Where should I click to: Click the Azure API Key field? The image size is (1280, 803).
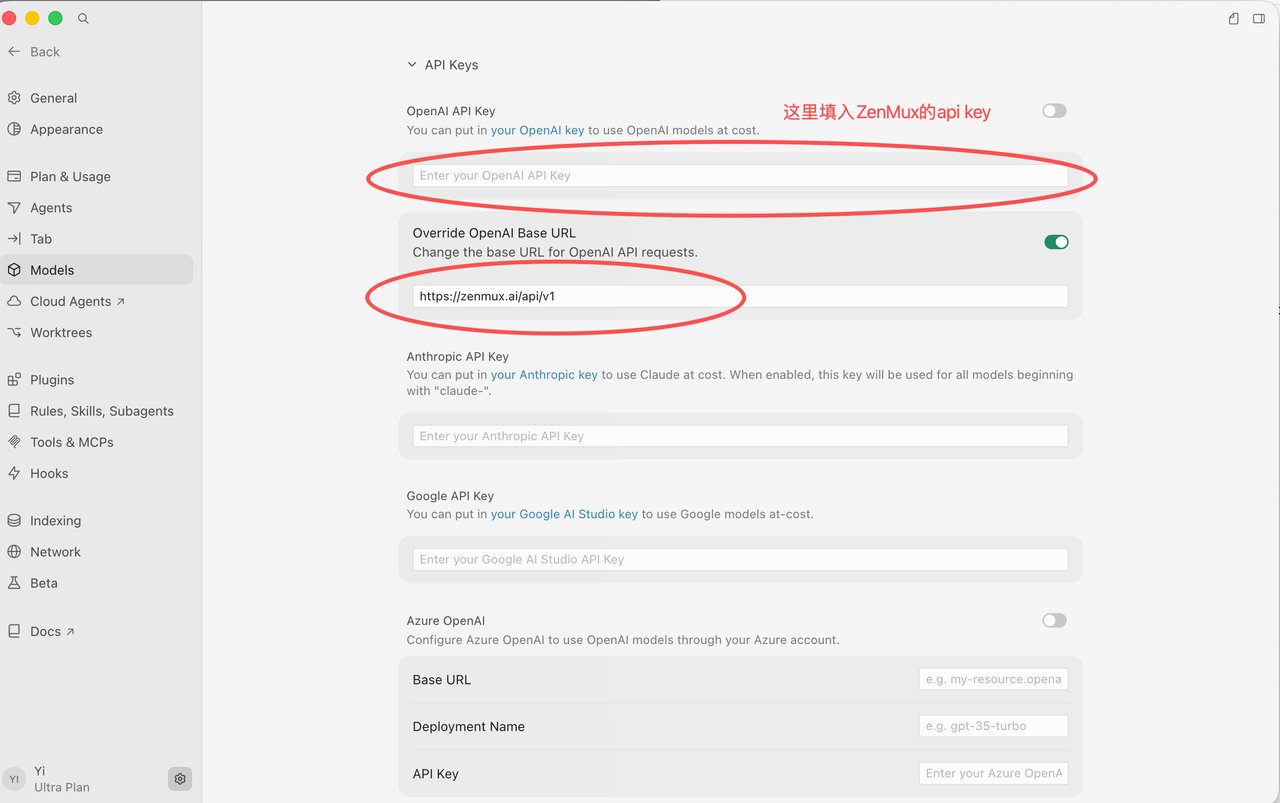click(x=993, y=773)
